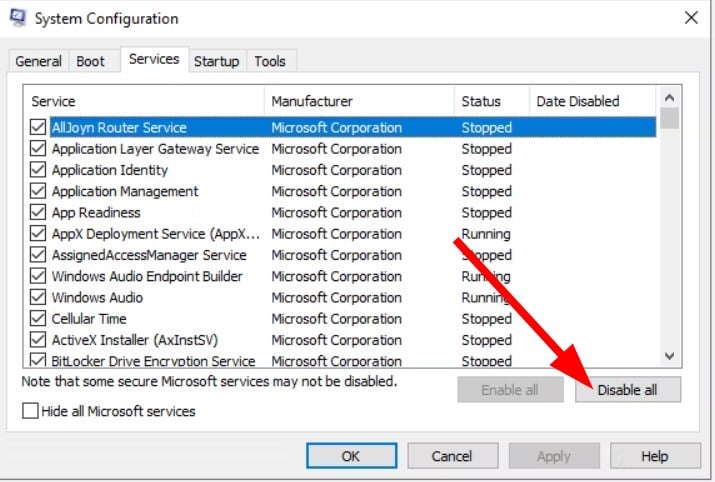Sort services by the Service column header
Viewport: 715px width, 482px height.
[145, 101]
